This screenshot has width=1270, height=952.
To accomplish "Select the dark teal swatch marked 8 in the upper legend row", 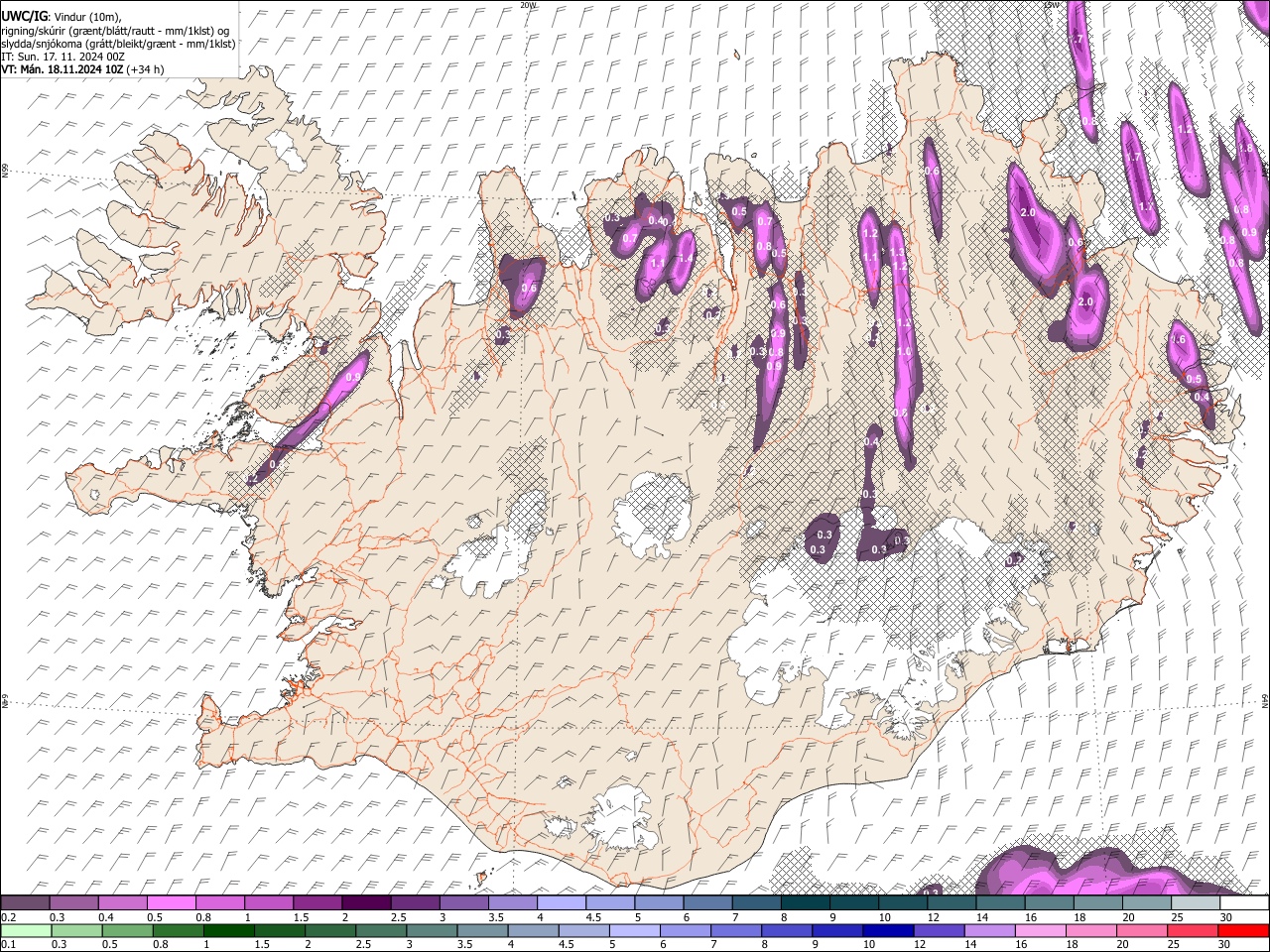I will (805, 902).
